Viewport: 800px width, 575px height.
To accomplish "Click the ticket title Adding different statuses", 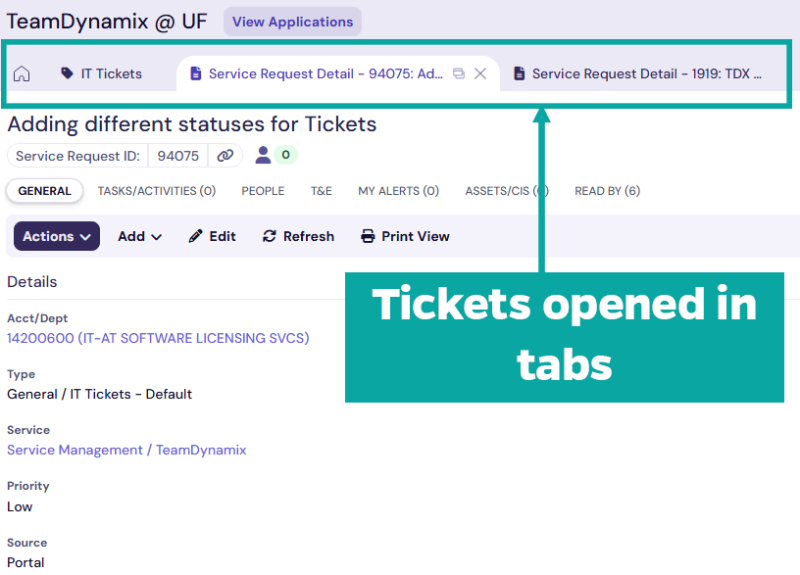I will click(x=192, y=124).
